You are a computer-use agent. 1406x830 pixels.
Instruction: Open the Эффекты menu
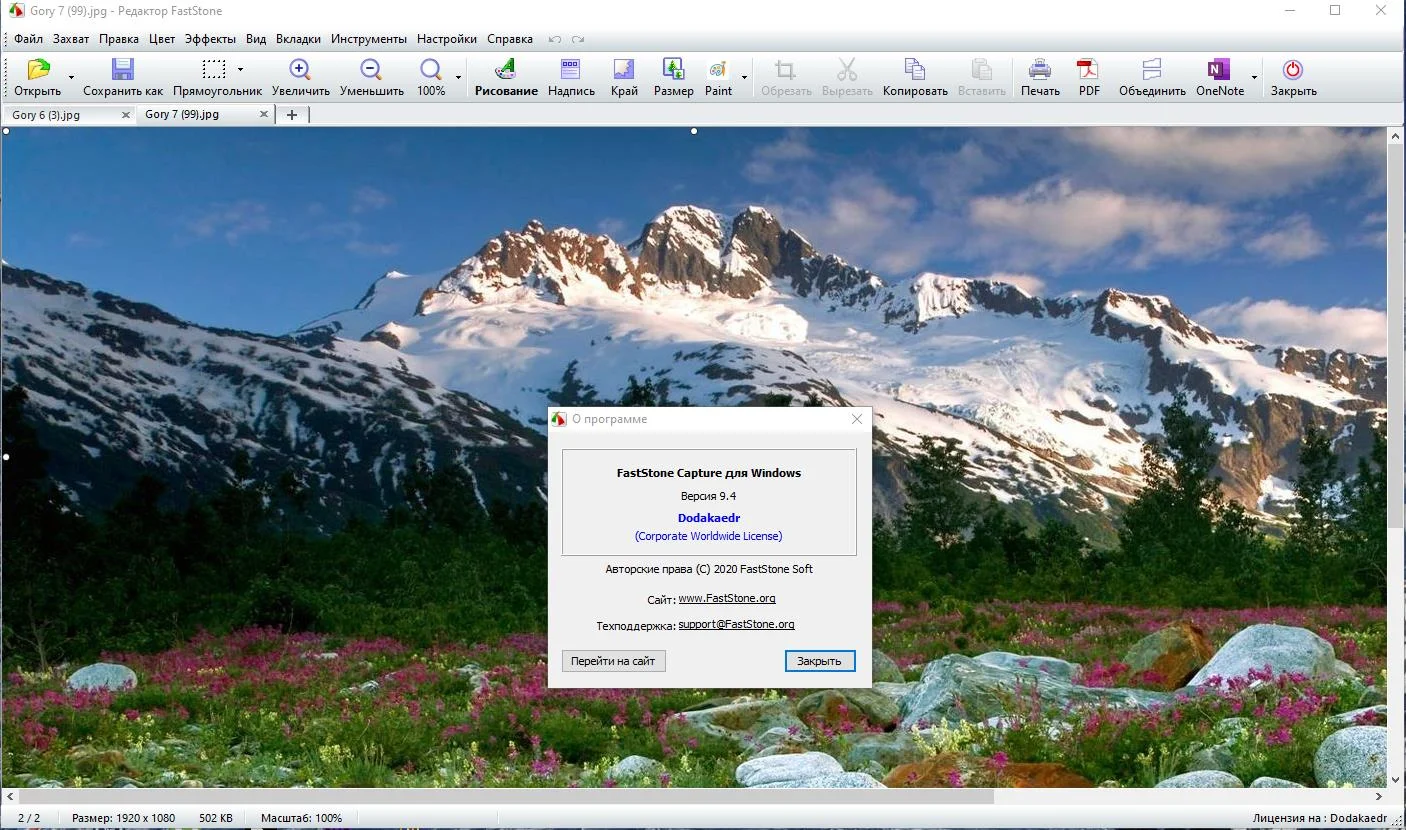pyautogui.click(x=210, y=39)
